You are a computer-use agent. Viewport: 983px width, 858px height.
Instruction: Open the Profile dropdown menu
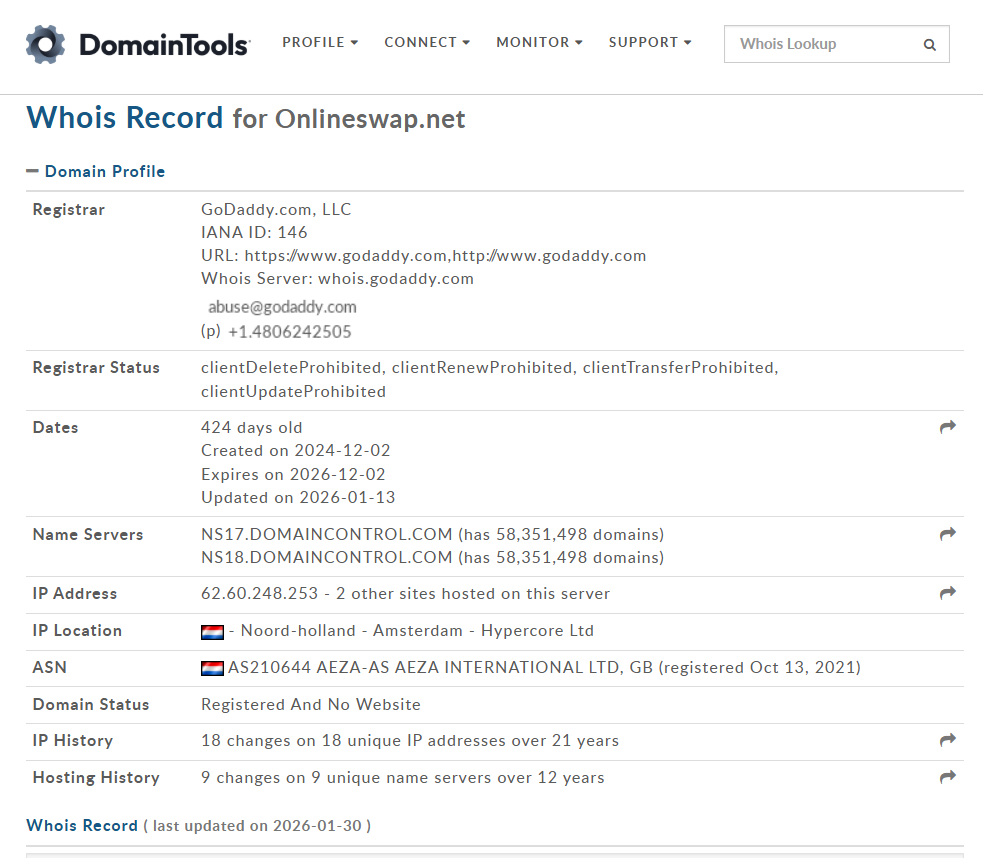320,42
